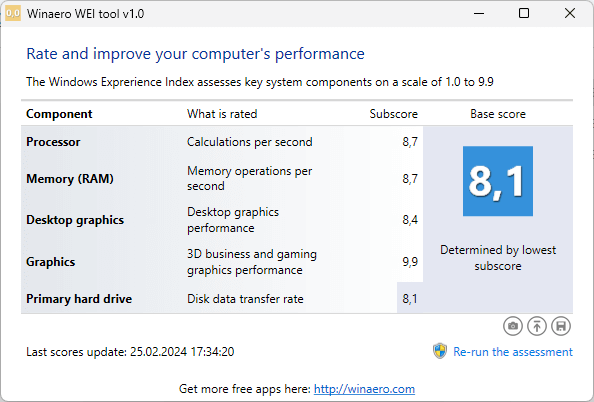The width and height of the screenshot is (594, 402).
Task: Minimize the Winaero WEI tool window
Action: [479, 14]
